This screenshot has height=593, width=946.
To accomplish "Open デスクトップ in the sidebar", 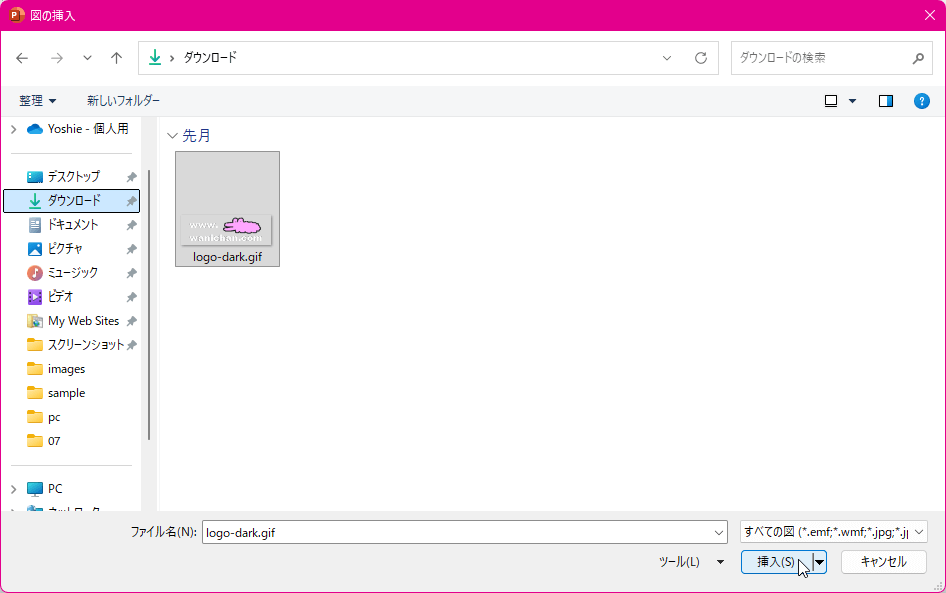I will (x=74, y=177).
